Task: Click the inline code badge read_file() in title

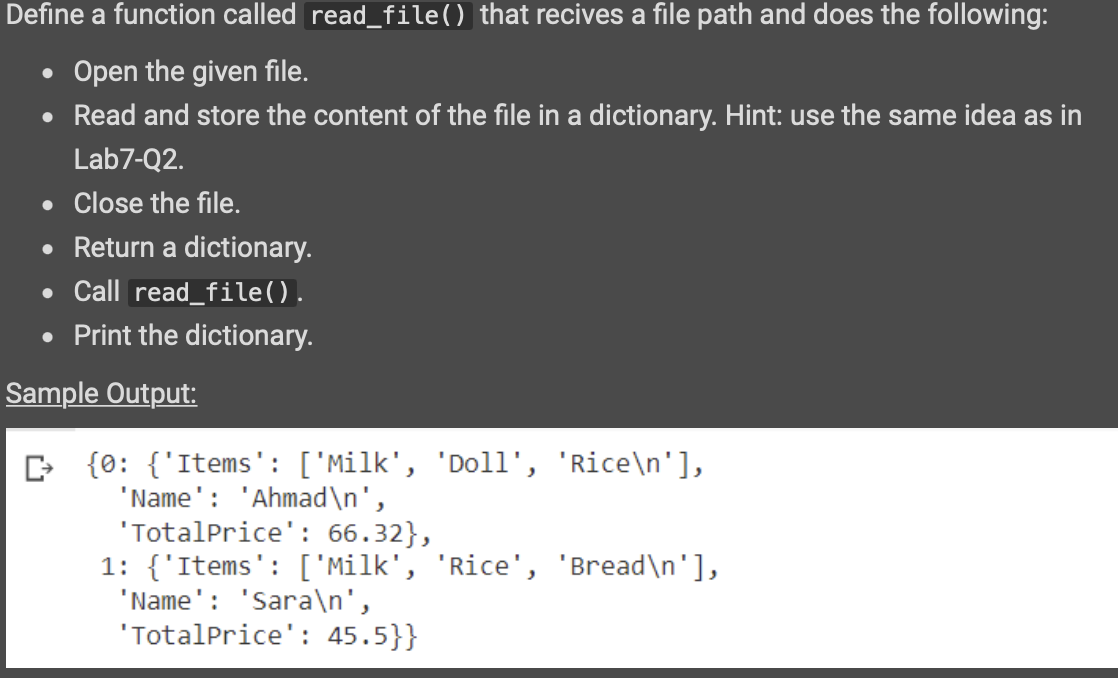Action: (388, 16)
